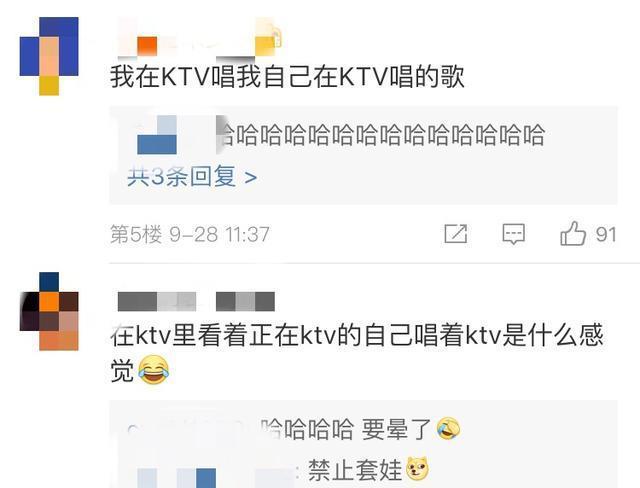Tap the share icon on 5th floor comment

pyautogui.click(x=456, y=234)
